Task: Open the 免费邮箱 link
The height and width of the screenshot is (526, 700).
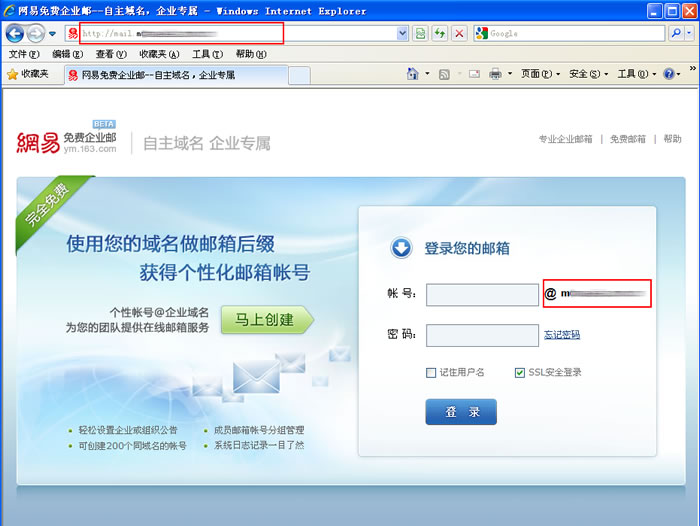Action: 628,139
